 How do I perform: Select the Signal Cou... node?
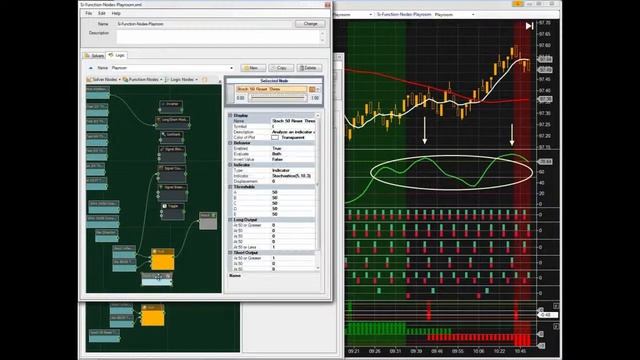tap(172, 173)
